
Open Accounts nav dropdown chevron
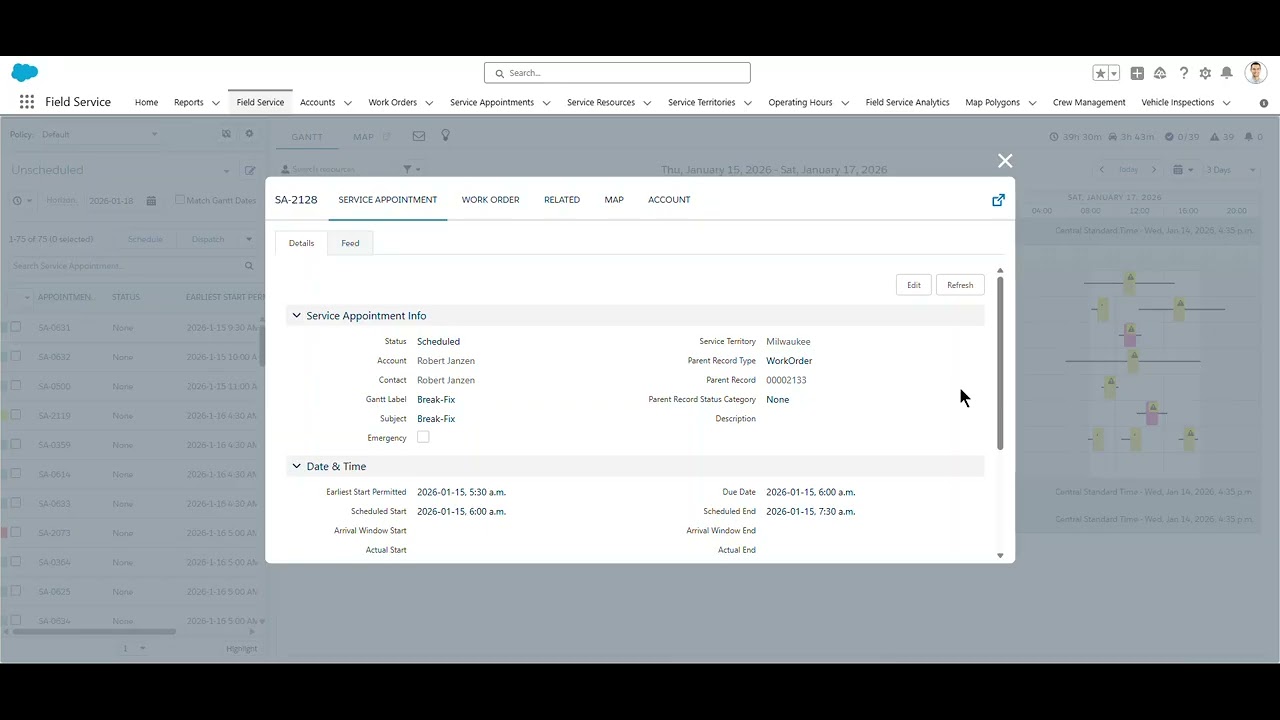pyautogui.click(x=347, y=103)
